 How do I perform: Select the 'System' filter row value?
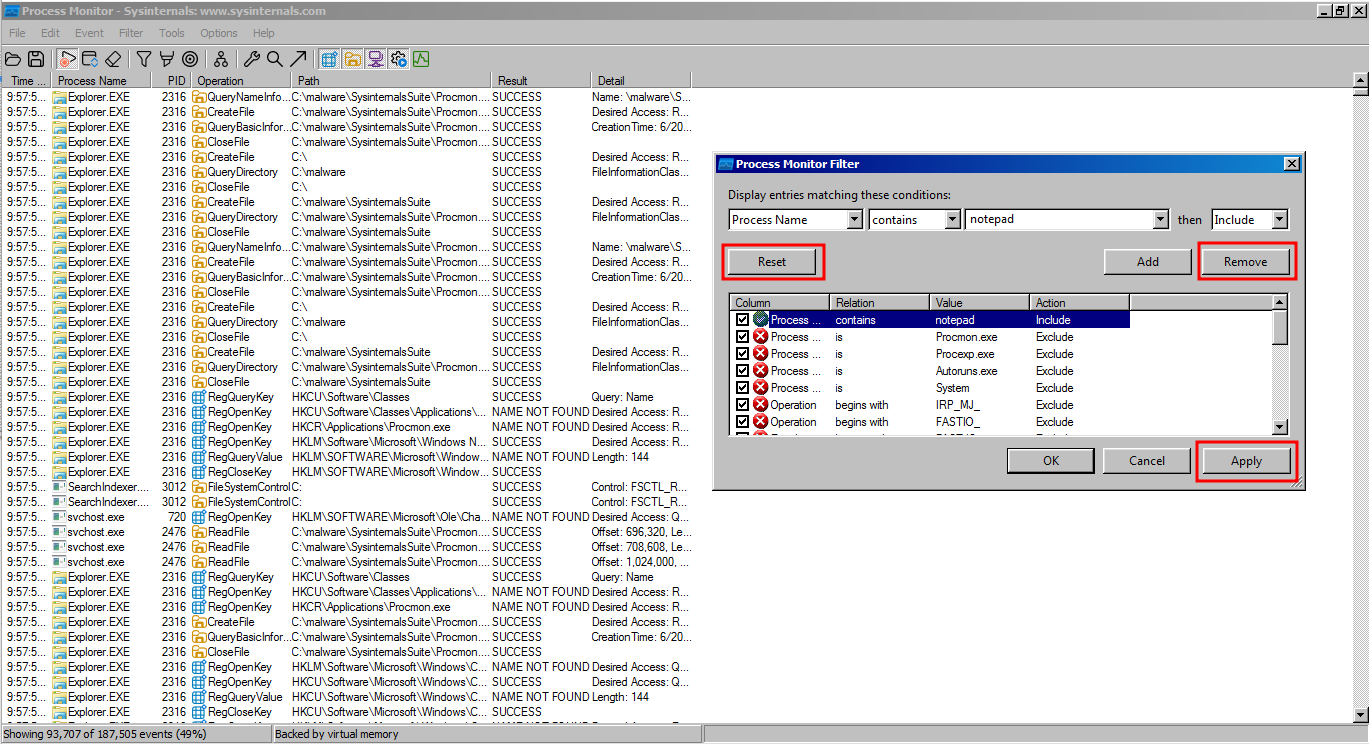coord(952,388)
